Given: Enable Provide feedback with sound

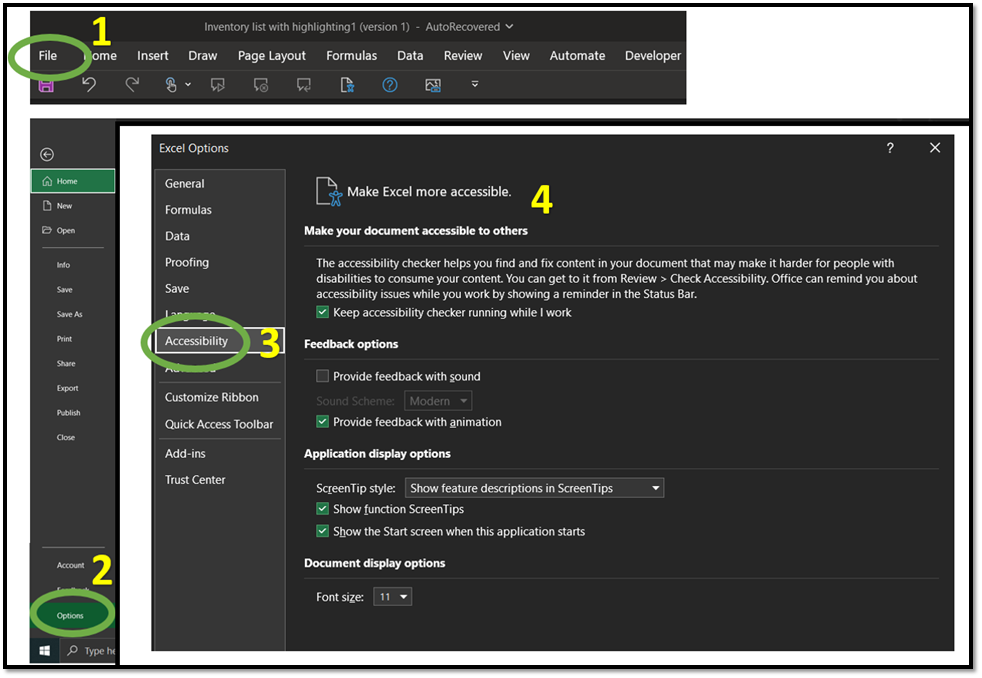Looking at the screenshot, I should coord(322,377).
